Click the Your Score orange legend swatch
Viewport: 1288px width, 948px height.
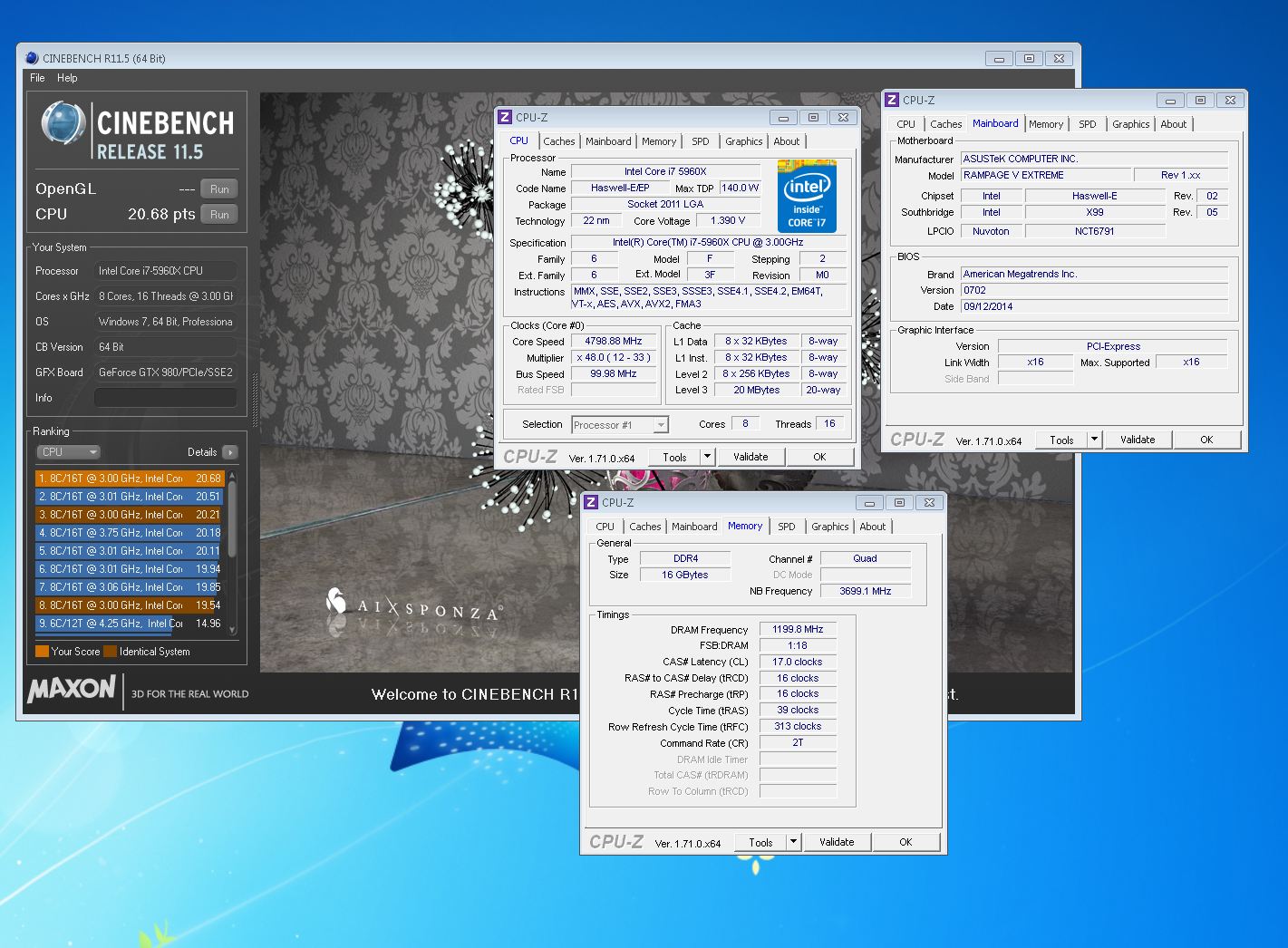[42, 652]
